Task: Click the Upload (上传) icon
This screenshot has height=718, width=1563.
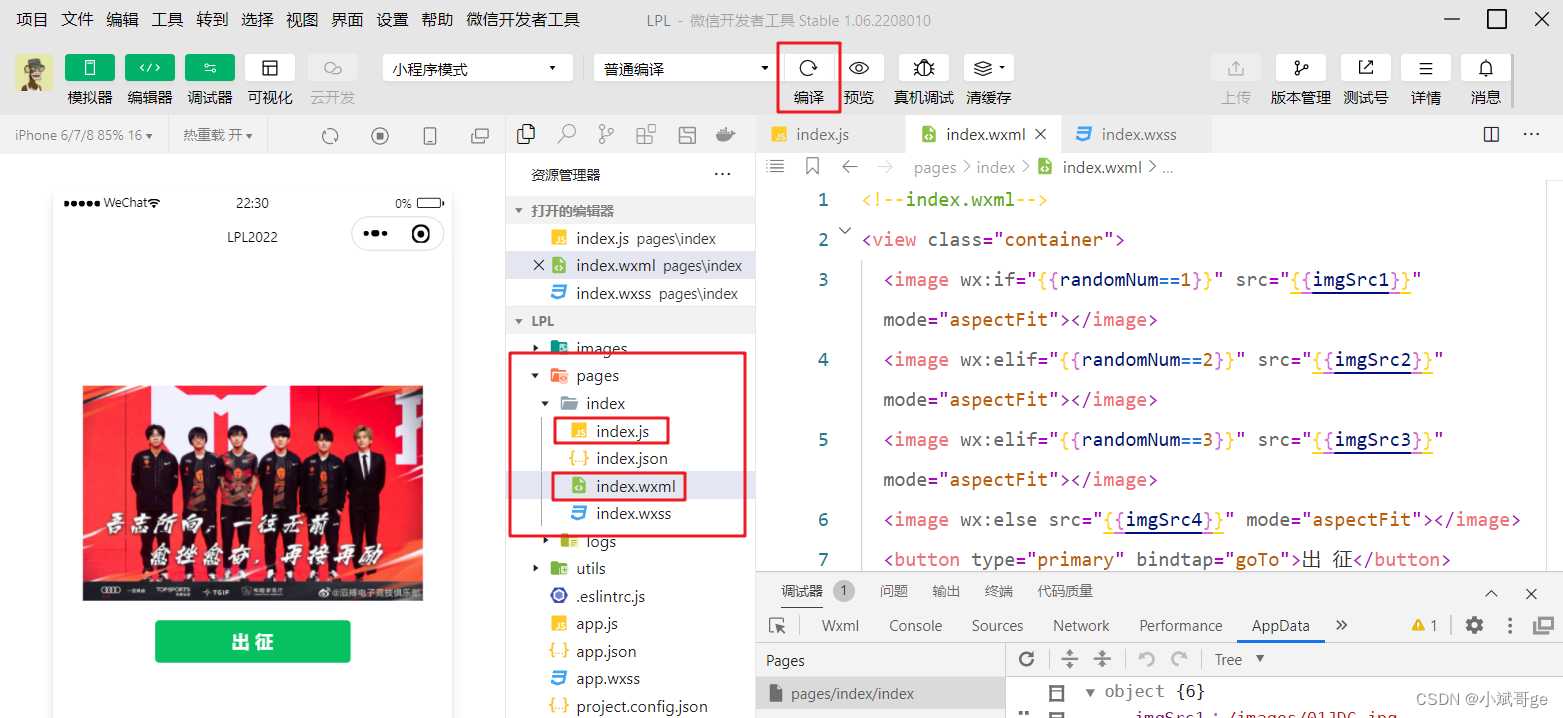Action: [1236, 68]
